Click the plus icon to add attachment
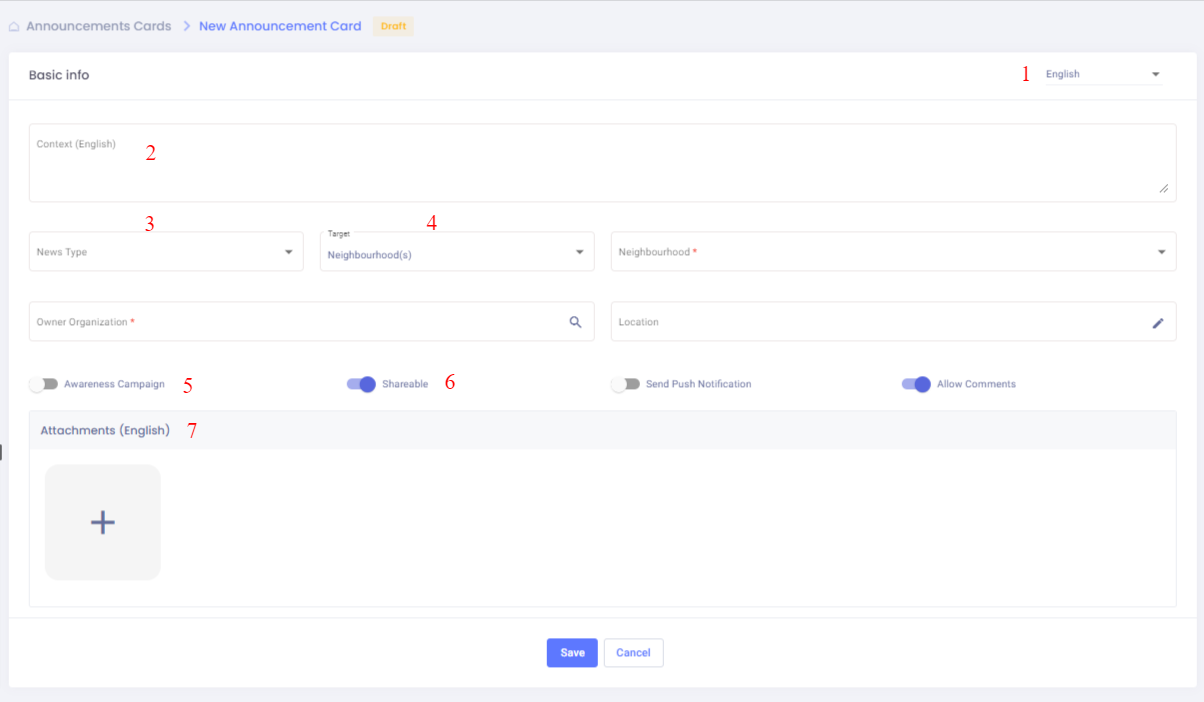This screenshot has height=702, width=1204. [103, 522]
